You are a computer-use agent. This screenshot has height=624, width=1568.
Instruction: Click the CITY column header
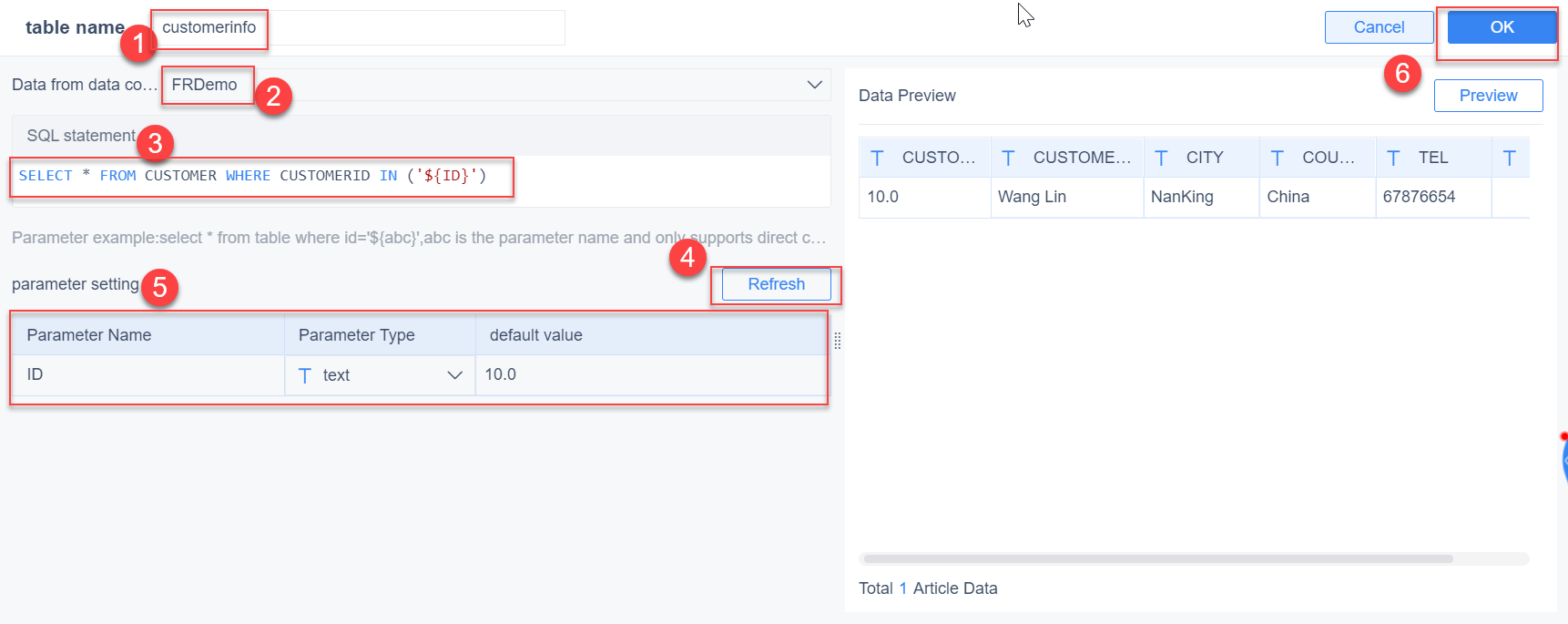point(1201,158)
